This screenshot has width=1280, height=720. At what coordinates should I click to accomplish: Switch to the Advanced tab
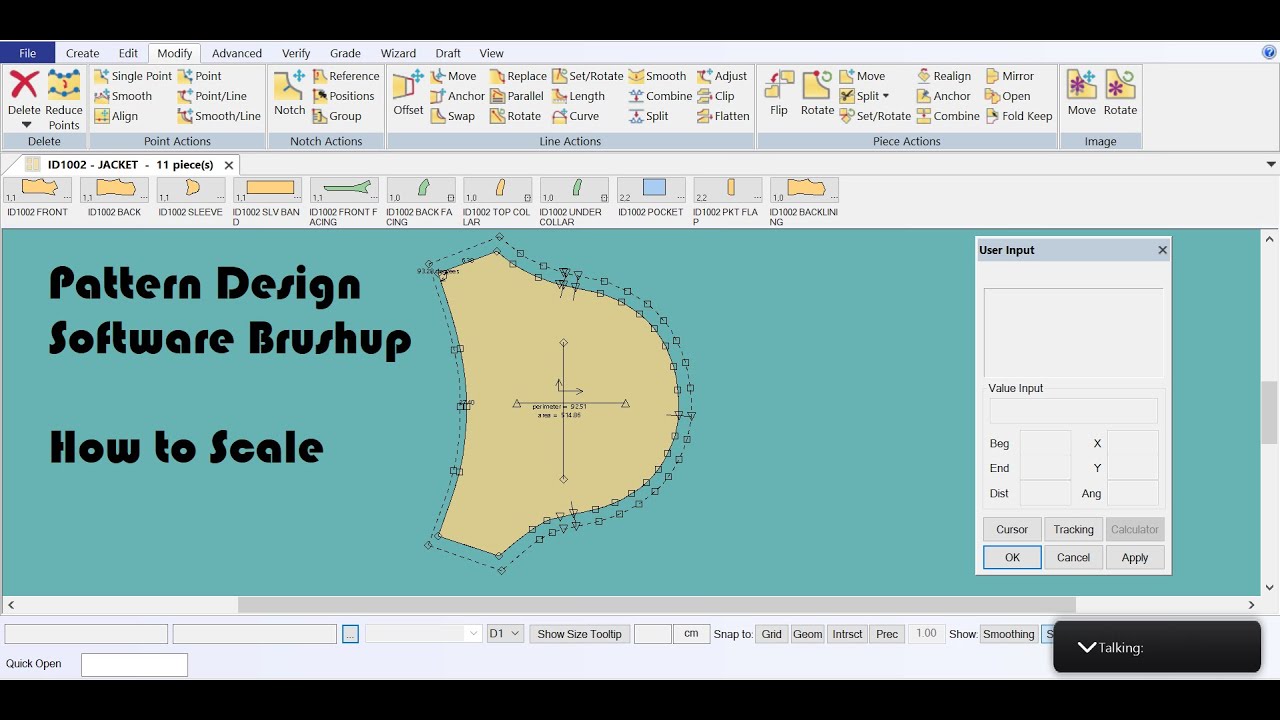[237, 53]
